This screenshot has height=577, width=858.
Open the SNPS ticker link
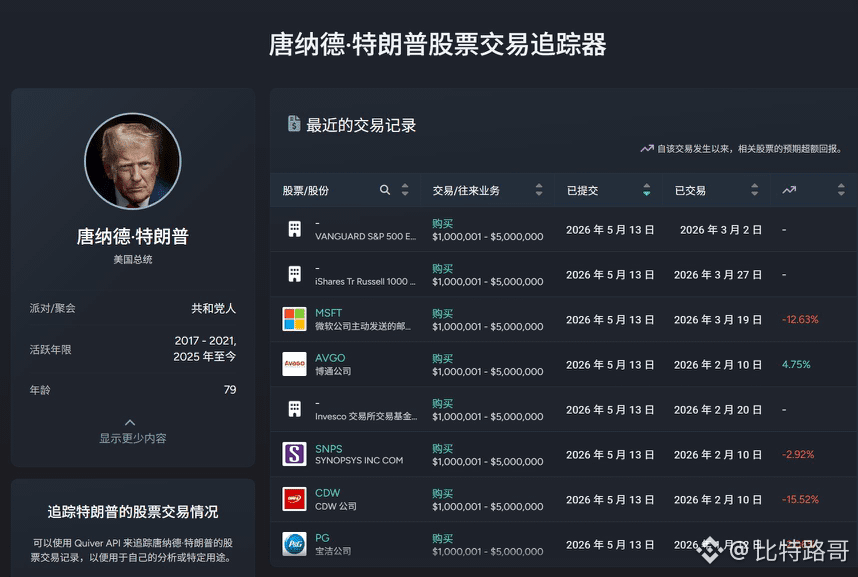tap(328, 448)
